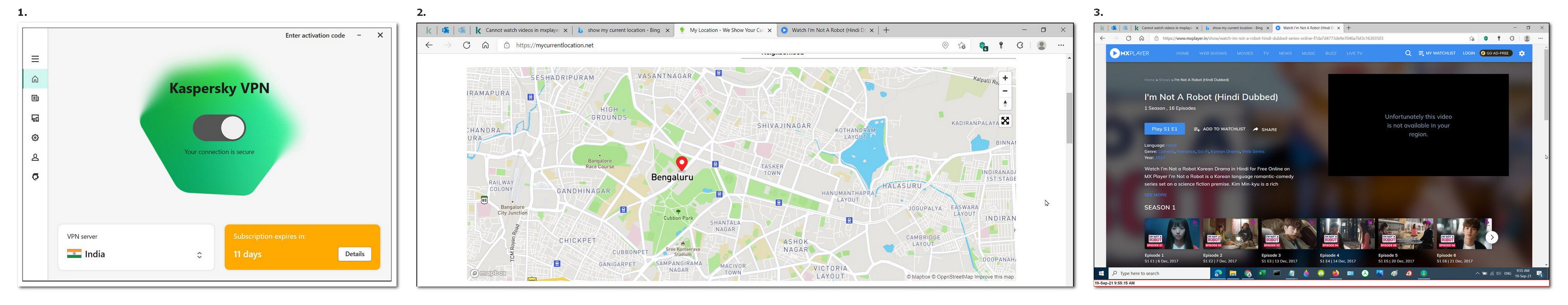Open new tab in location browser window
The height and width of the screenshot is (305, 1568).
[x=886, y=30]
